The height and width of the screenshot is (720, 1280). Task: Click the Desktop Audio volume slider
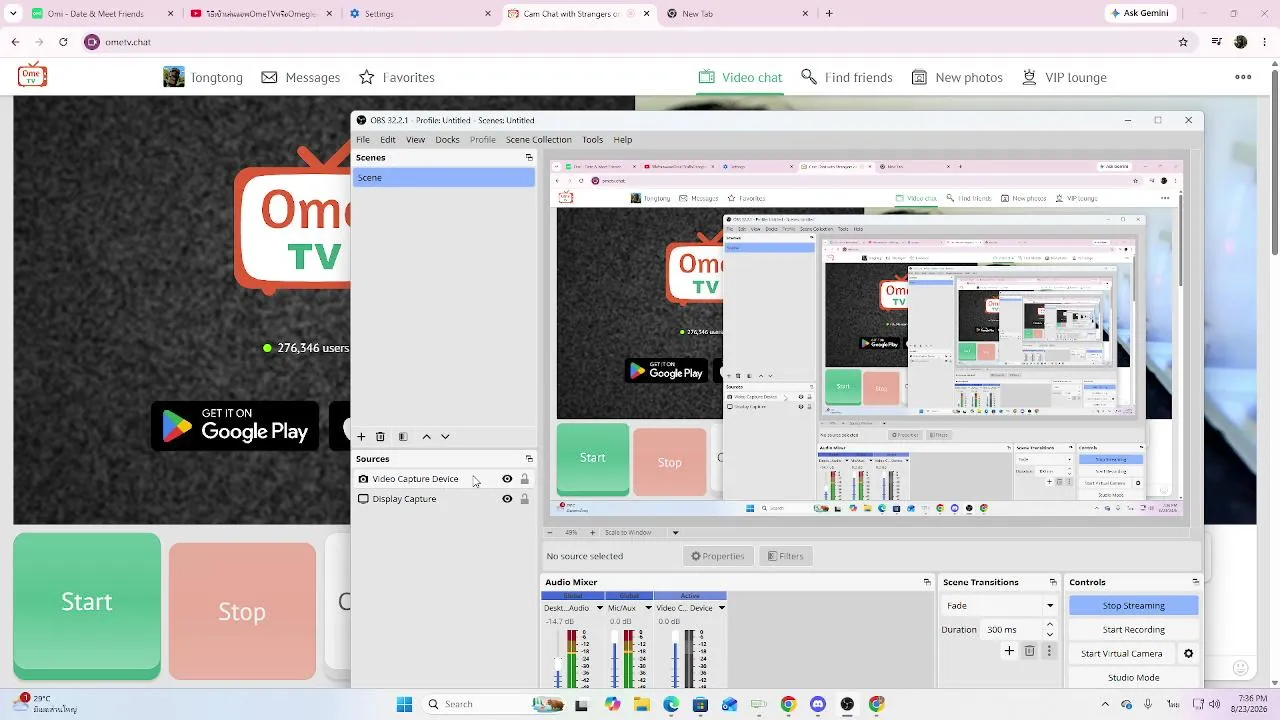tap(559, 657)
